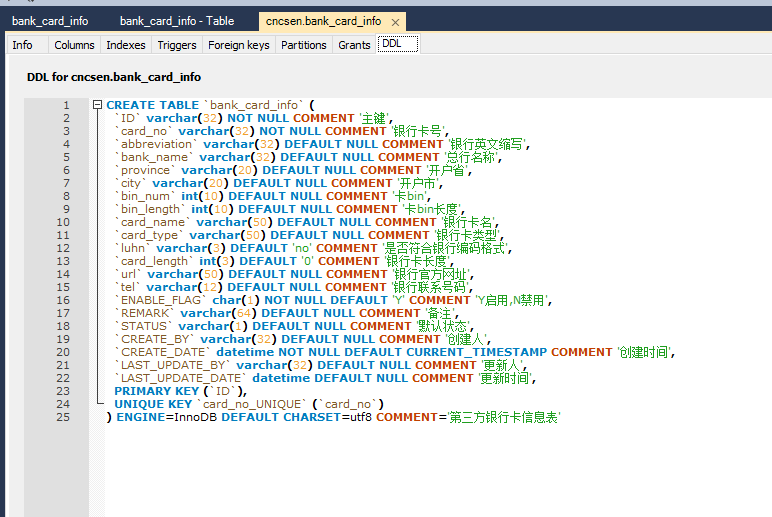This screenshot has width=772, height=517.
Task: Close the cncsen.bank_card_info tab
Action: [396, 22]
